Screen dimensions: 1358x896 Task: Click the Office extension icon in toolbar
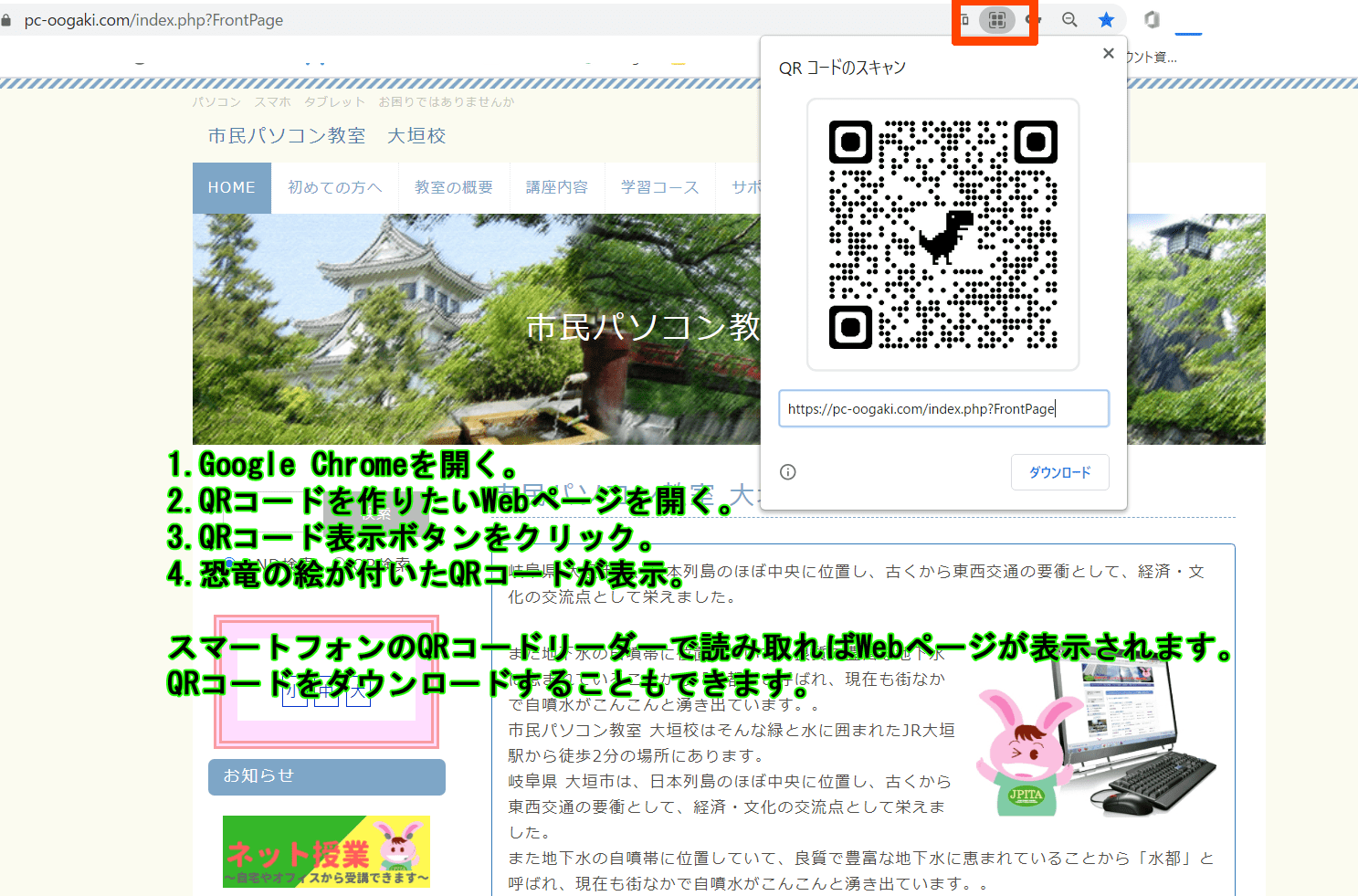click(1152, 20)
